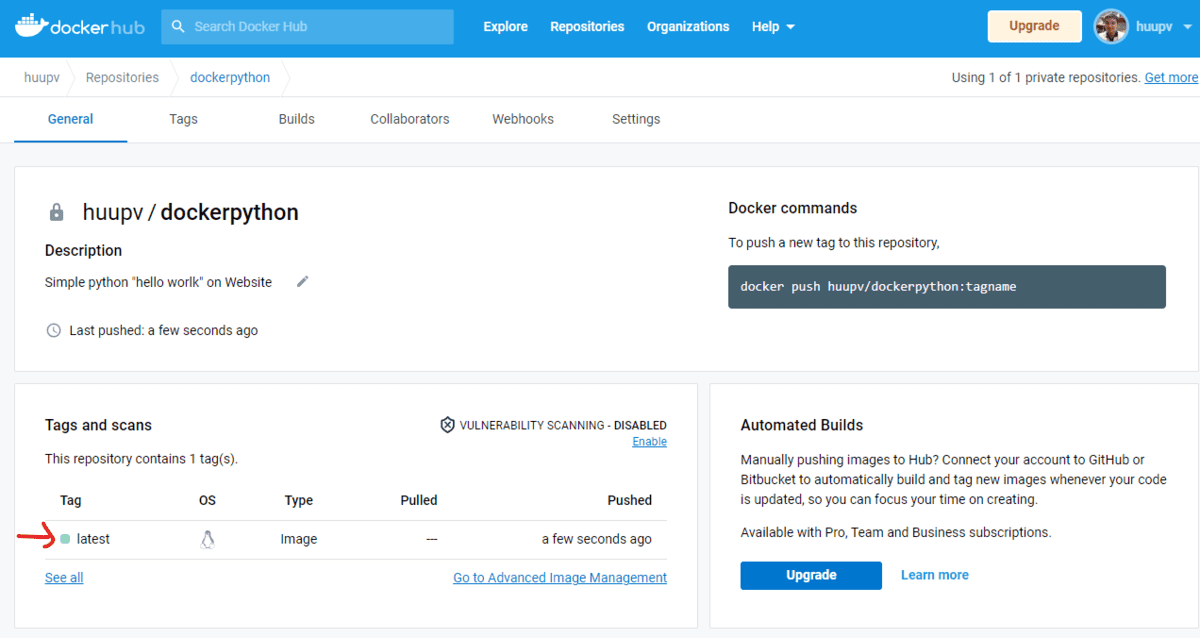This screenshot has width=1200, height=638.
Task: Click the private lock icon beside the repository name
Action: pyautogui.click(x=55, y=211)
